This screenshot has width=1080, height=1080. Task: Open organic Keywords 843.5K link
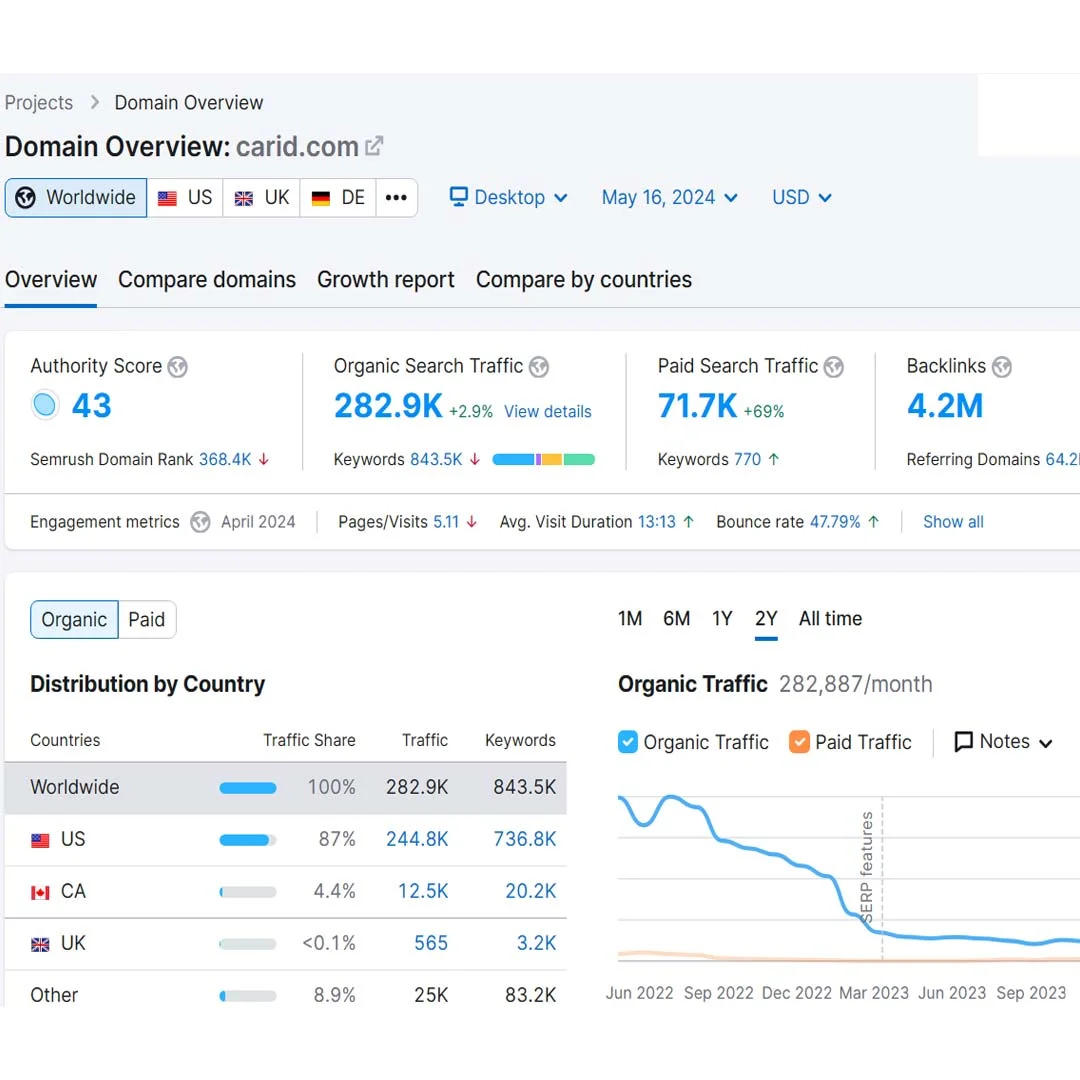point(436,459)
